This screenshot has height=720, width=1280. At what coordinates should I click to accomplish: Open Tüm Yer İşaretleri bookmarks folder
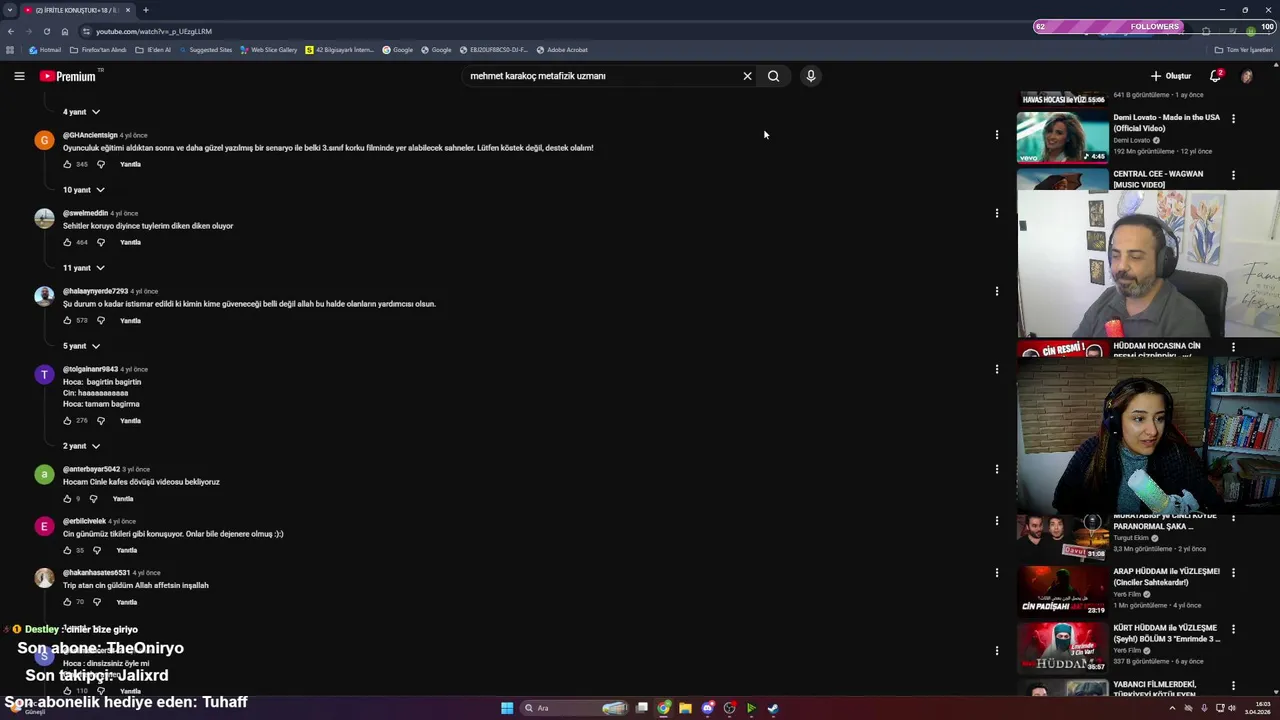point(1244,50)
